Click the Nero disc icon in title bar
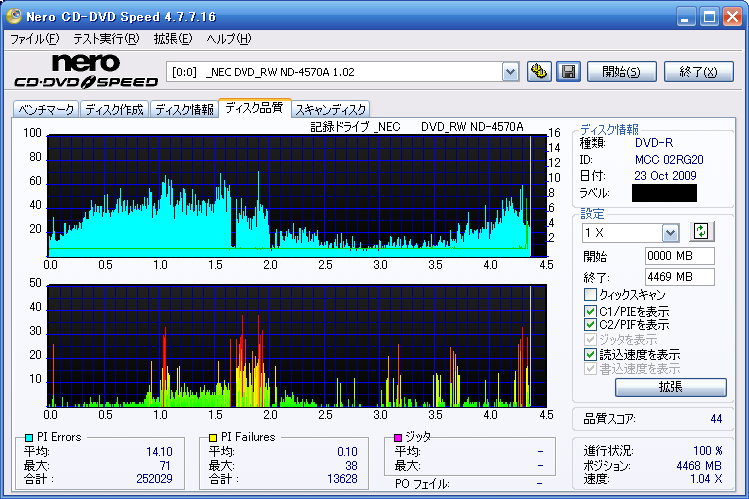The height and width of the screenshot is (499, 749). point(13,16)
